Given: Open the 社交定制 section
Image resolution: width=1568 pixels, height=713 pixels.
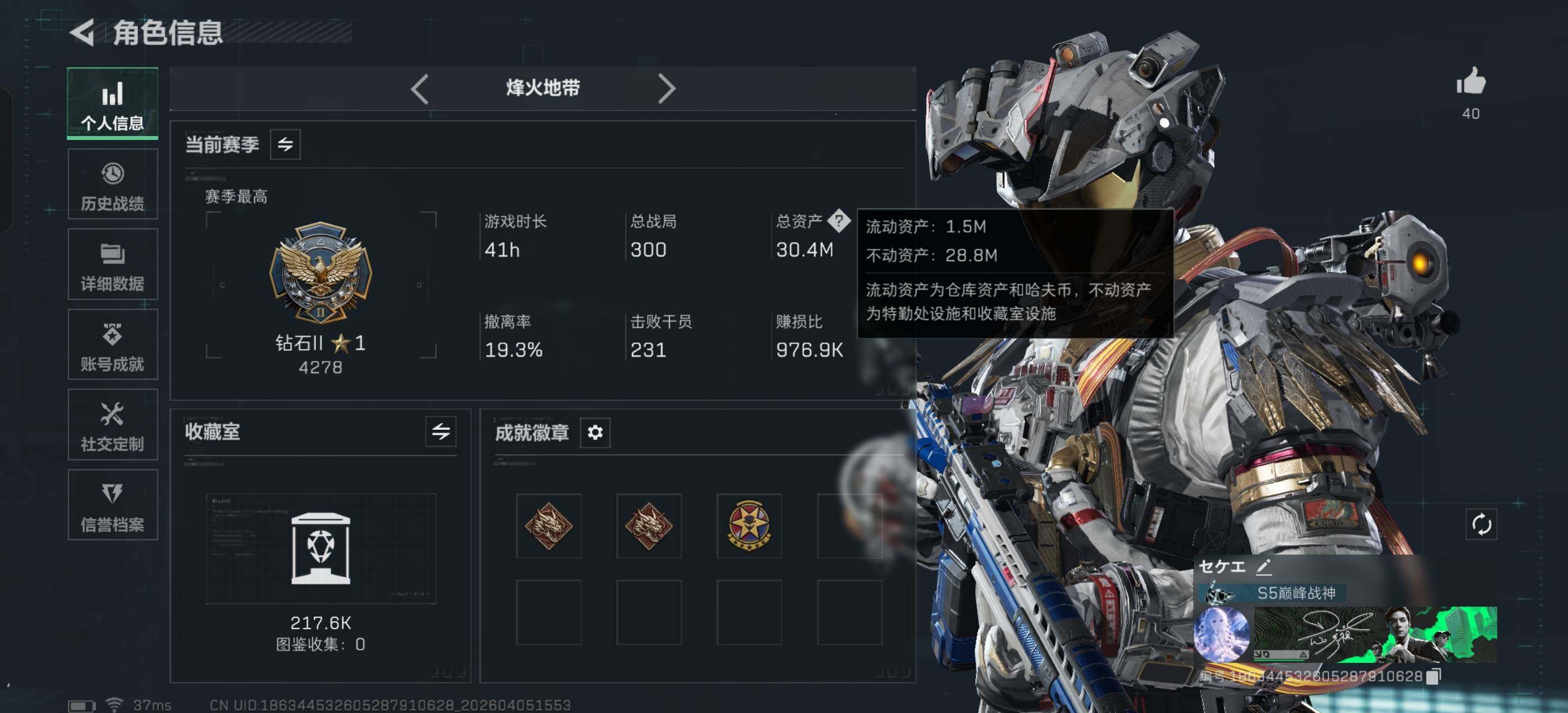Looking at the screenshot, I should pos(113,424).
